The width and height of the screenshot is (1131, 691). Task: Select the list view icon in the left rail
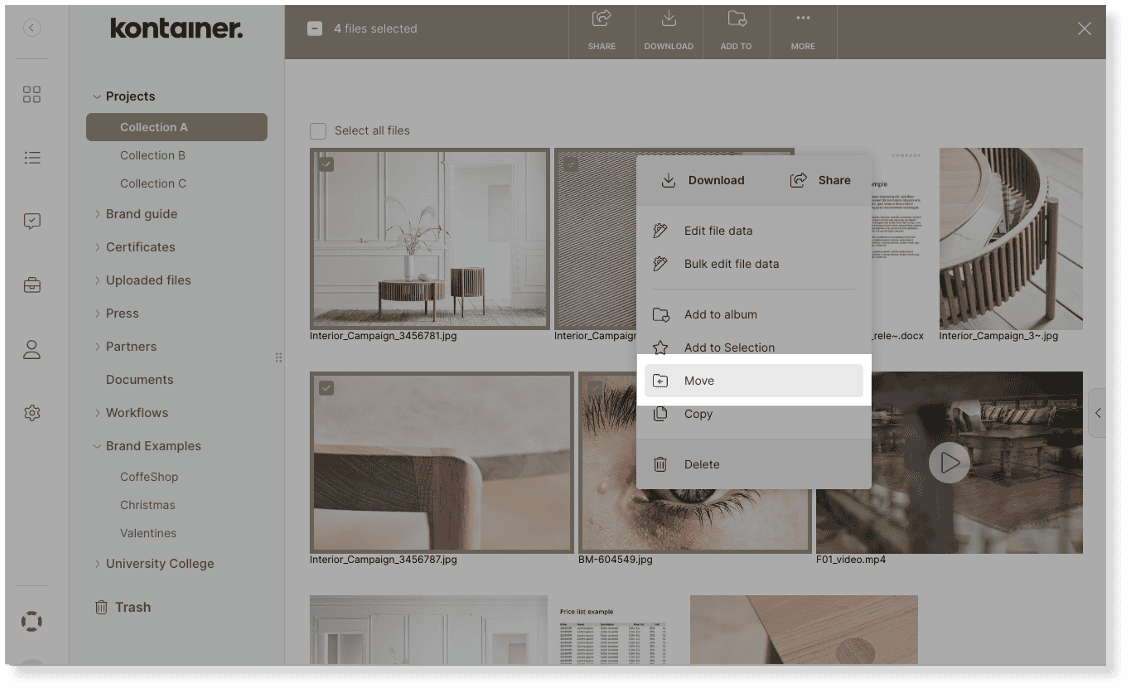(x=31, y=158)
